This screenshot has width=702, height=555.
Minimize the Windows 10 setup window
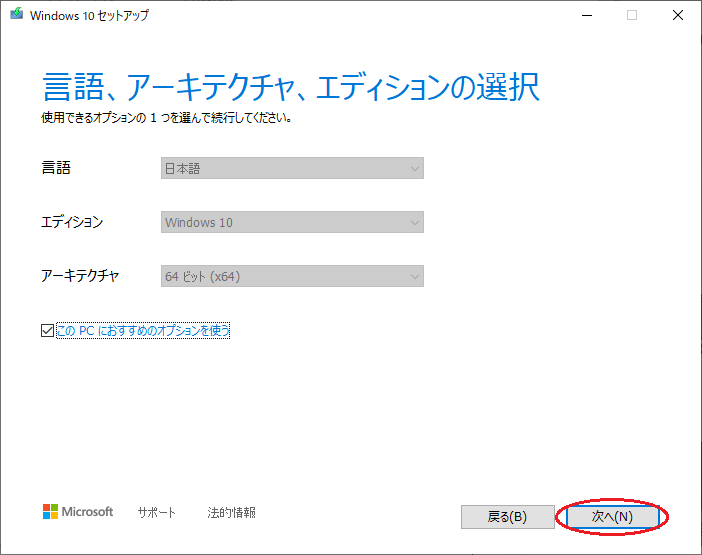(x=587, y=15)
